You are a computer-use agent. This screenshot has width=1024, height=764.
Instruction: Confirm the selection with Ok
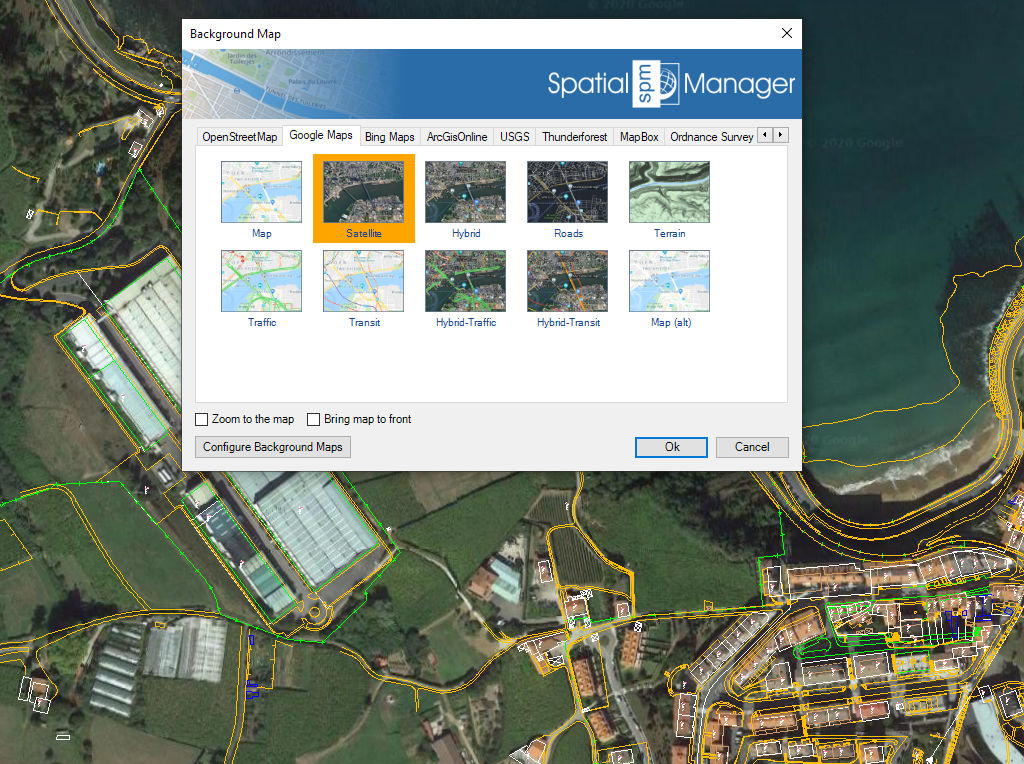(x=671, y=447)
